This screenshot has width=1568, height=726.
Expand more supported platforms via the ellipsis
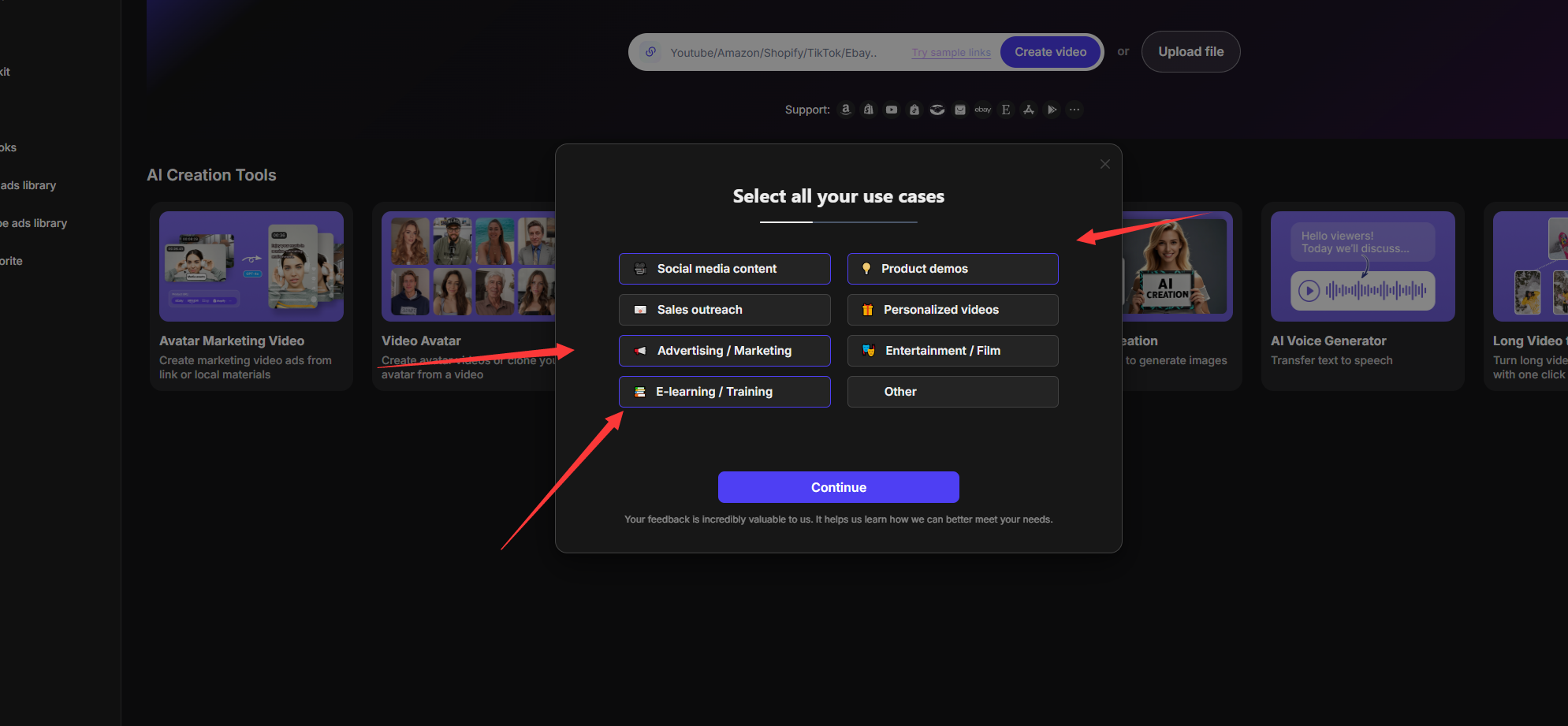(x=1075, y=110)
